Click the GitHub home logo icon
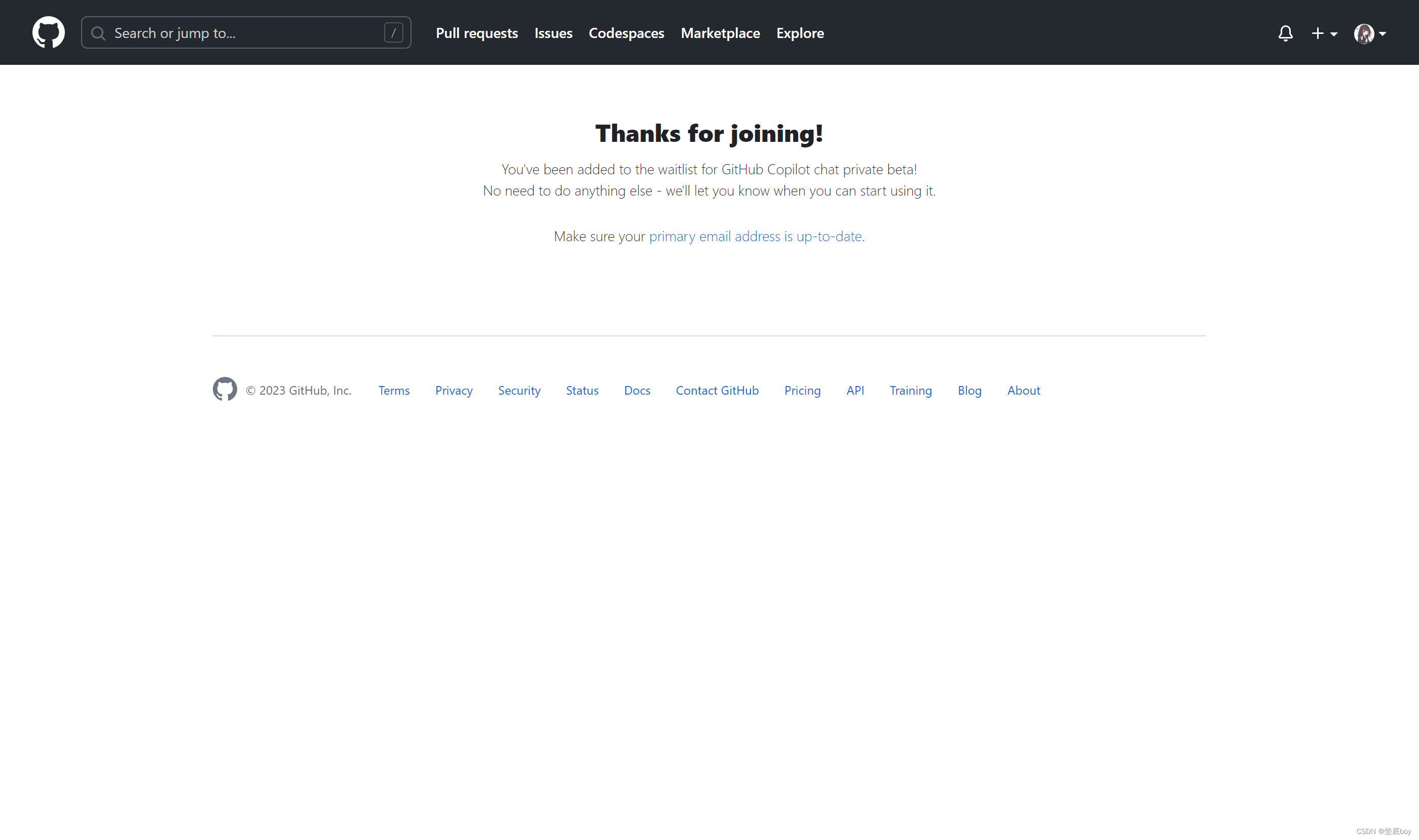Image resolution: width=1419 pixels, height=840 pixels. coord(47,32)
